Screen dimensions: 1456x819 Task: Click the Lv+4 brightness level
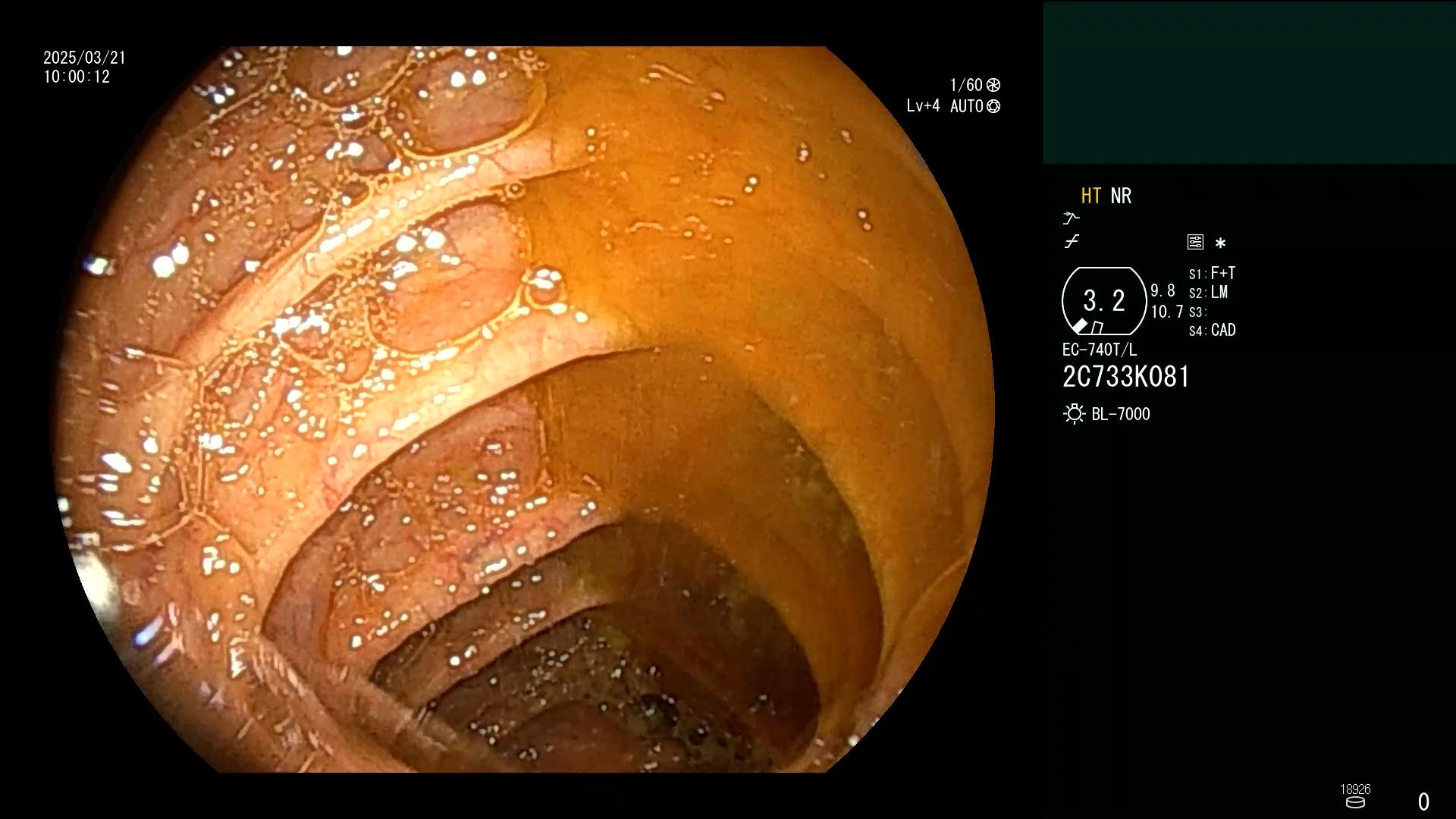click(923, 106)
